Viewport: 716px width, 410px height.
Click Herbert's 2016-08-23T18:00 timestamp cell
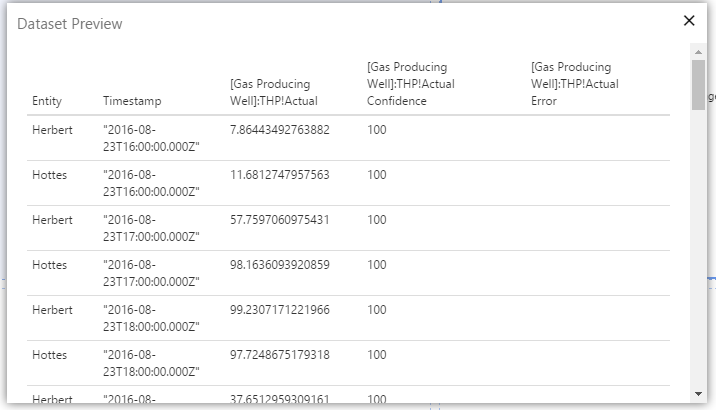(x=151, y=318)
